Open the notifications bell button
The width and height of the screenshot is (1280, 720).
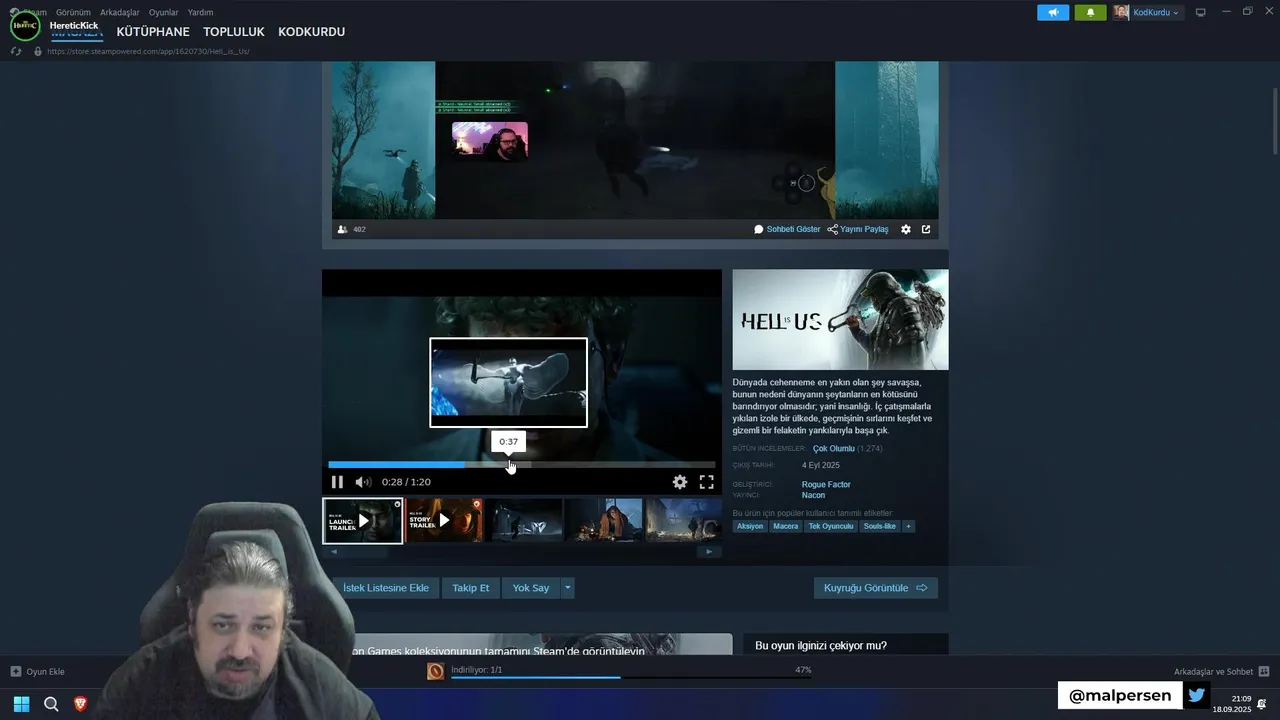pos(1090,12)
